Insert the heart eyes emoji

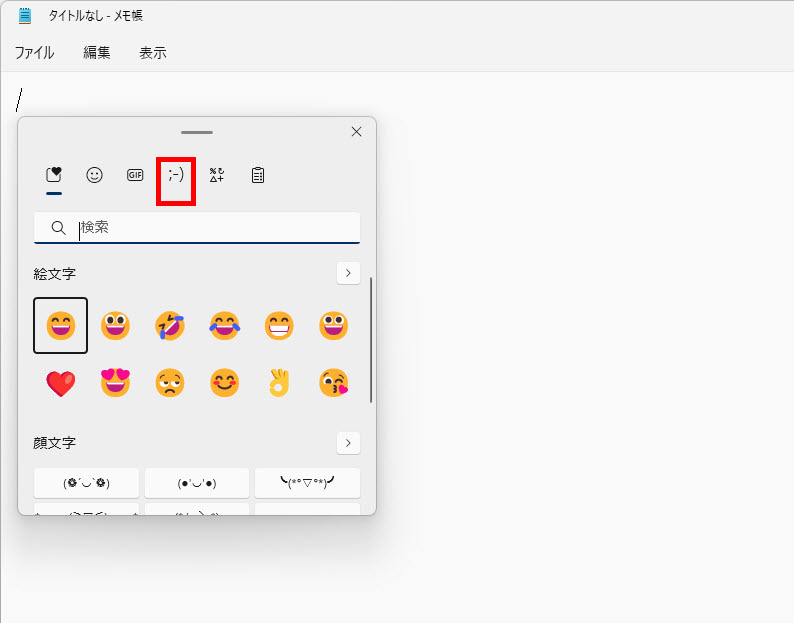click(x=116, y=383)
